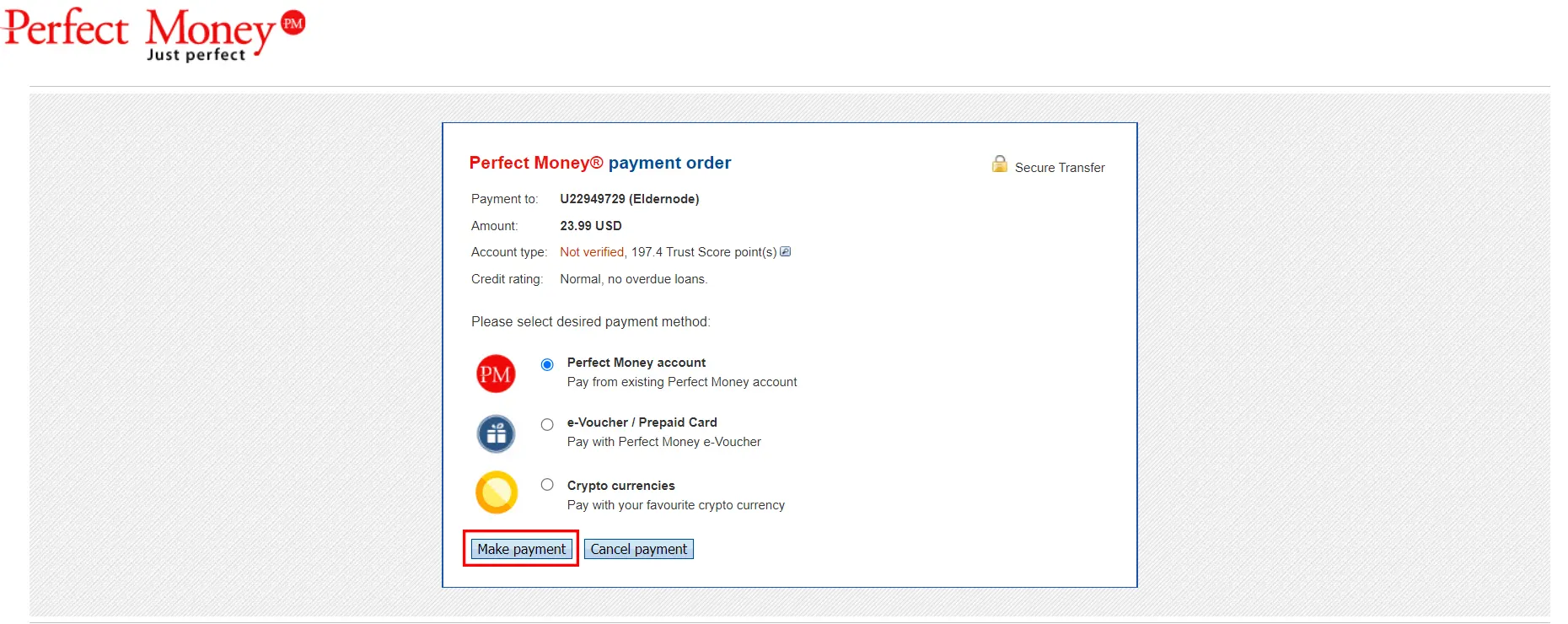This screenshot has height=624, width=1568.
Task: Click the e-Voucher gift icon
Action: 496,433
